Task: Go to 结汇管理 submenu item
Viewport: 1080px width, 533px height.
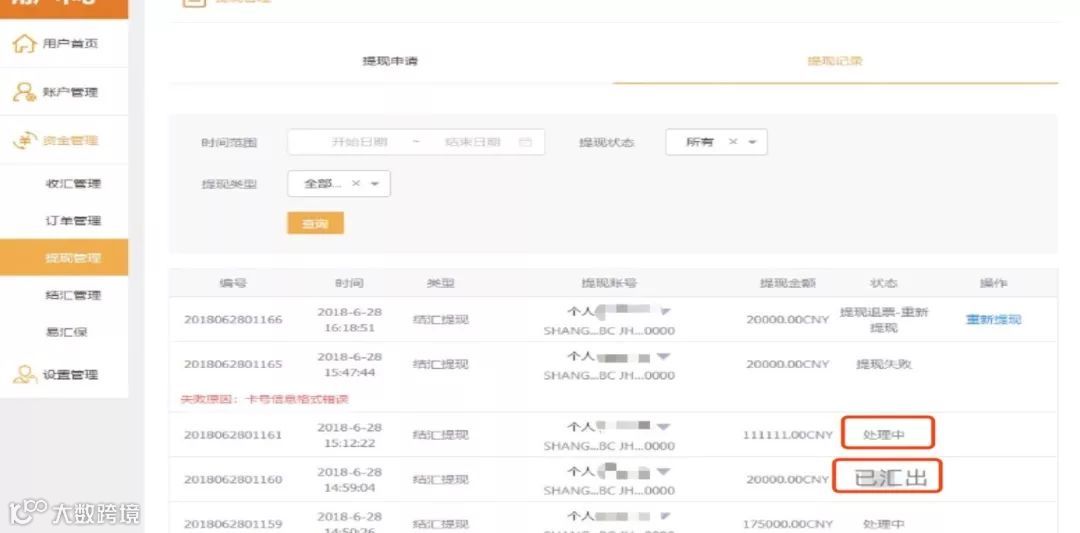Action: point(73,295)
